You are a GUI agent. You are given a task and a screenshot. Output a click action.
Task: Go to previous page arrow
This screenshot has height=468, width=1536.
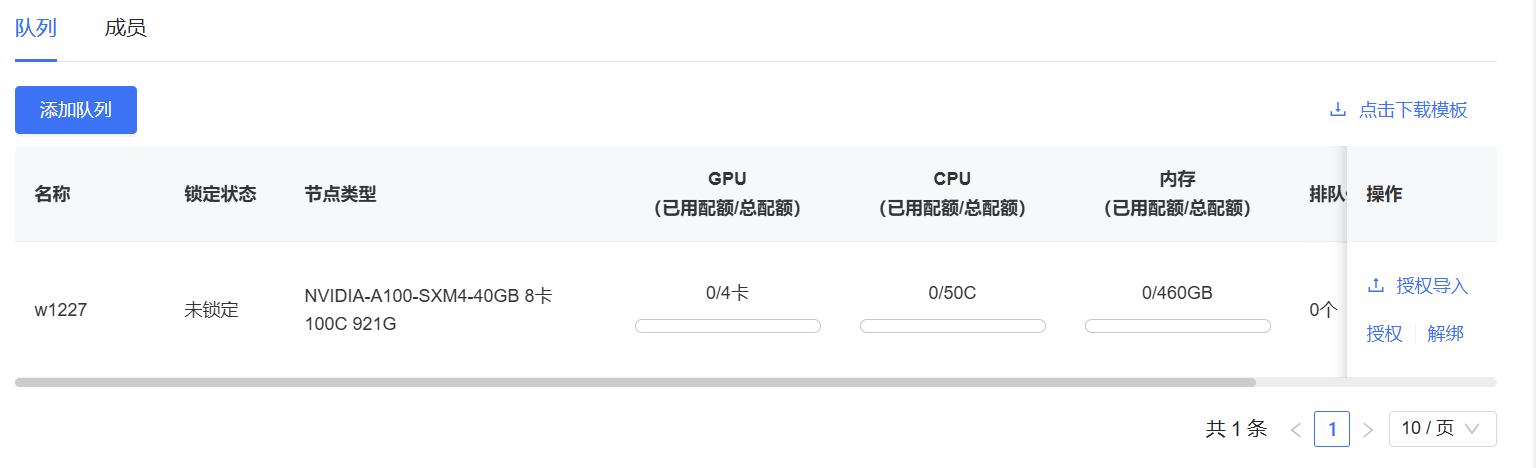[x=1296, y=429]
